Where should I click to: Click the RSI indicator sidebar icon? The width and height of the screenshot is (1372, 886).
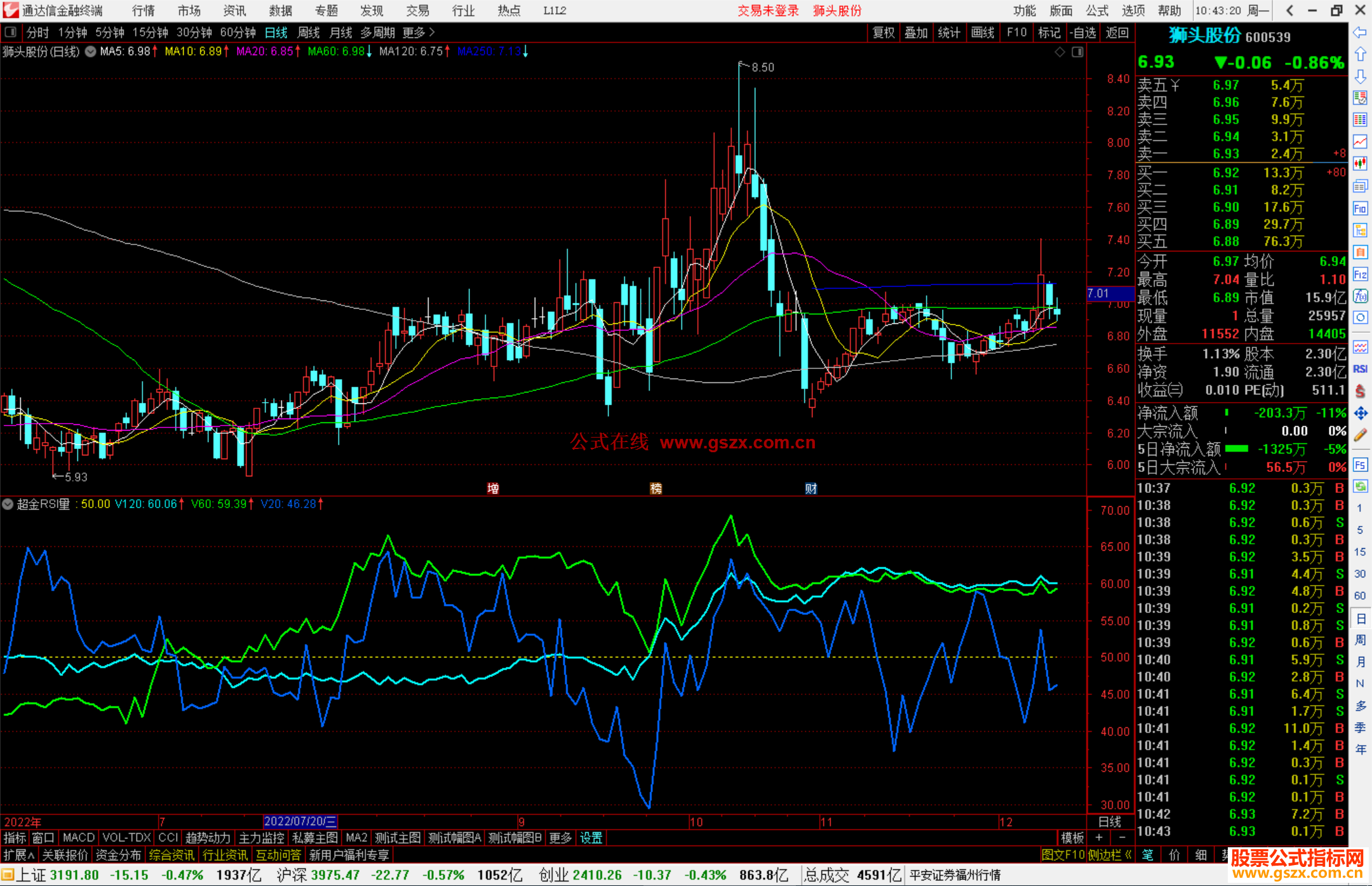point(1360,369)
